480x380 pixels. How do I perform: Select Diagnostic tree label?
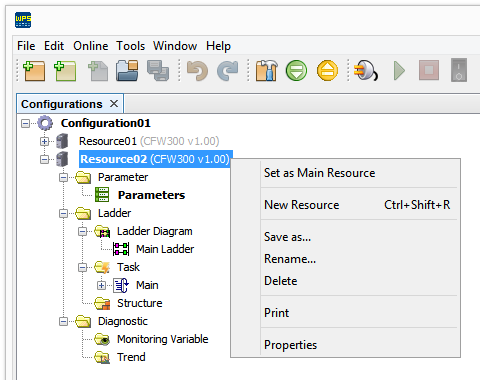click(x=123, y=321)
